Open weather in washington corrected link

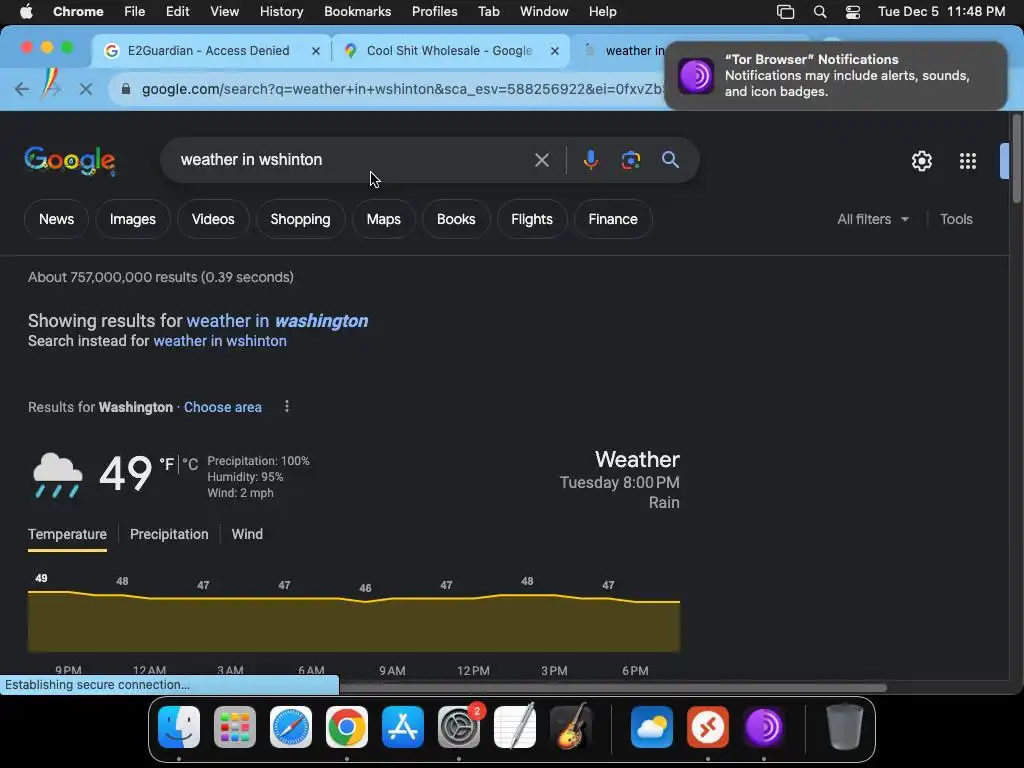coord(277,321)
